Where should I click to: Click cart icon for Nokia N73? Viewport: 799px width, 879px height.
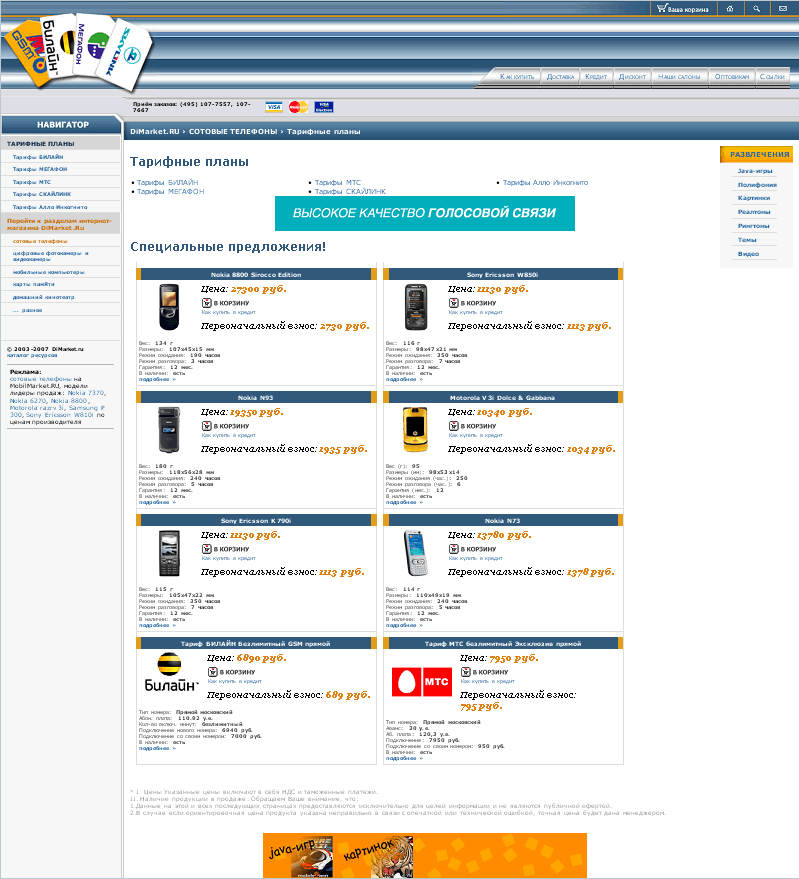pyautogui.click(x=453, y=549)
